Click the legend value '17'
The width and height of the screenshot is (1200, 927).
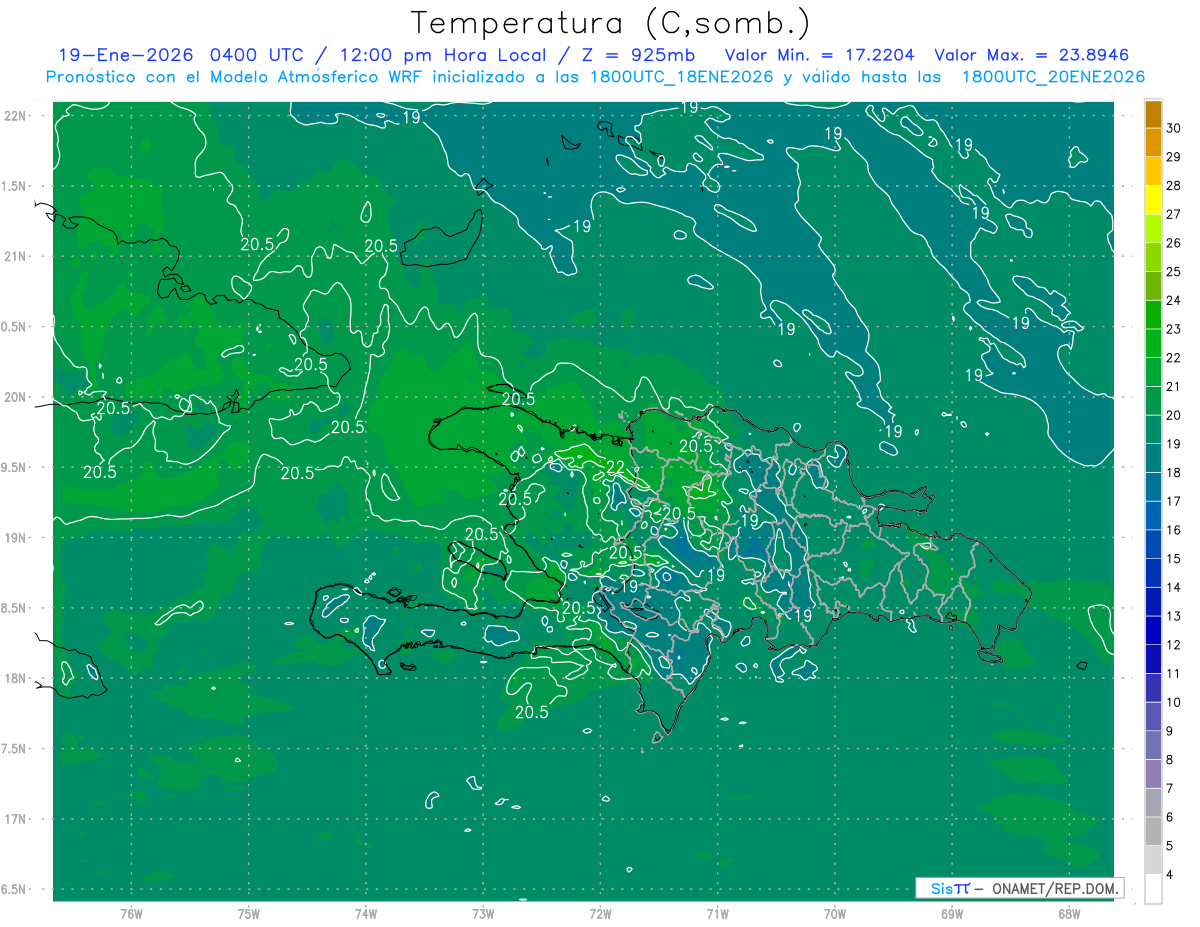(1174, 501)
